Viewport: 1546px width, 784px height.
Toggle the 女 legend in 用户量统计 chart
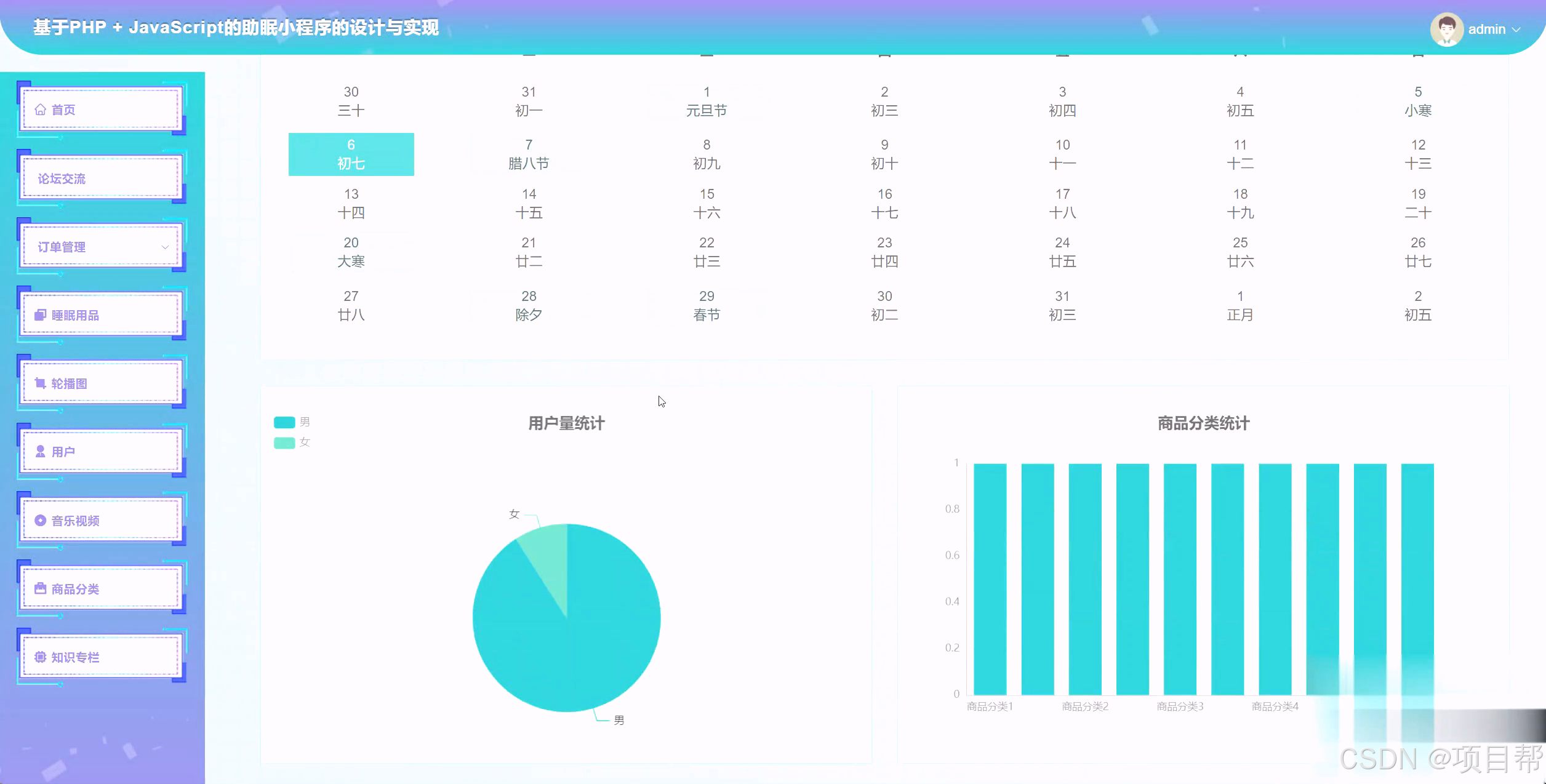point(284,442)
